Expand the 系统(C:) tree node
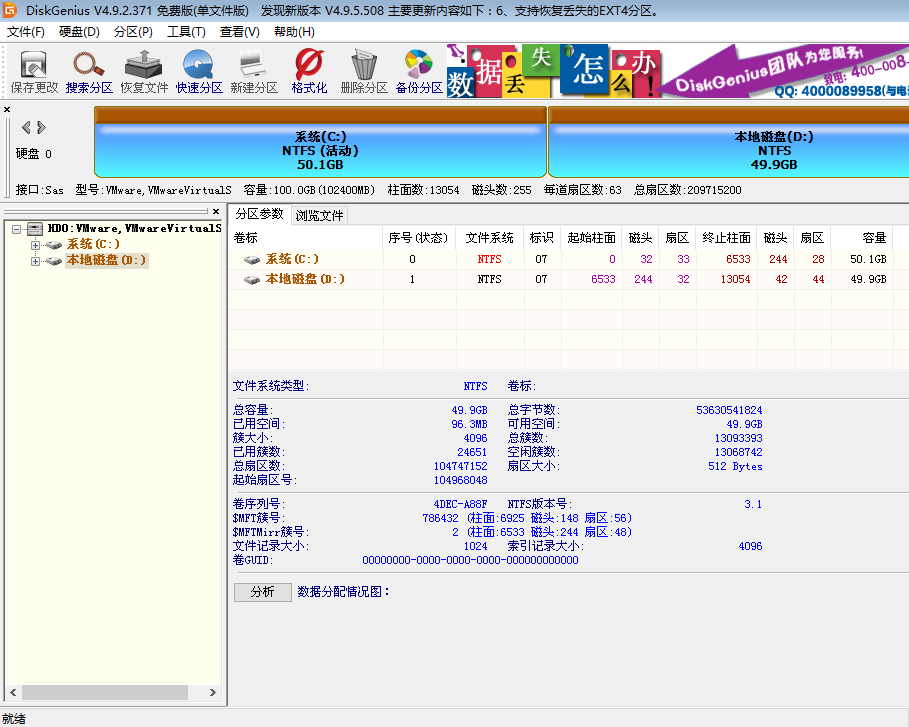The image size is (909, 727). [36, 245]
